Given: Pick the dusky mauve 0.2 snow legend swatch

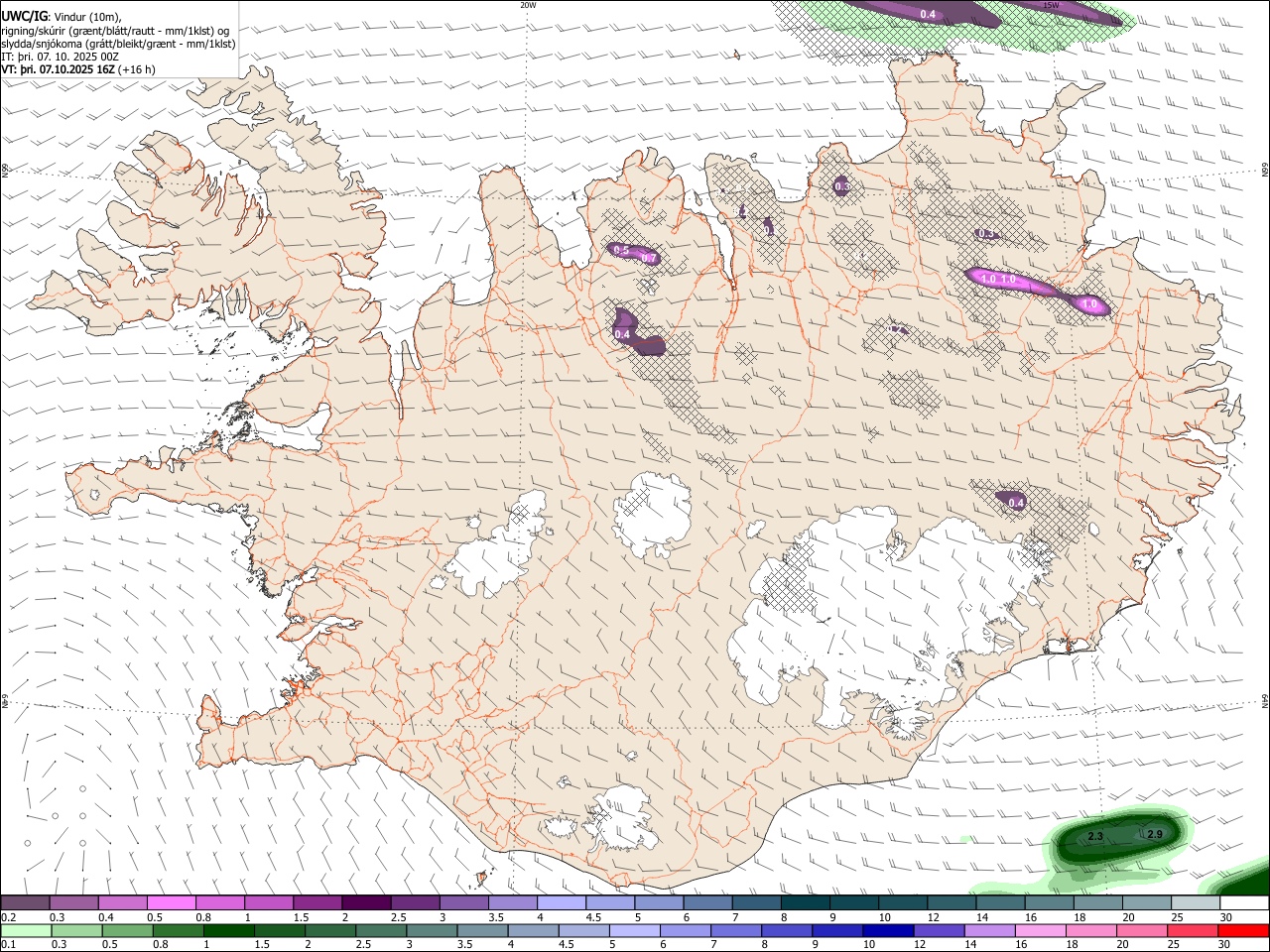Looking at the screenshot, I should [25, 902].
